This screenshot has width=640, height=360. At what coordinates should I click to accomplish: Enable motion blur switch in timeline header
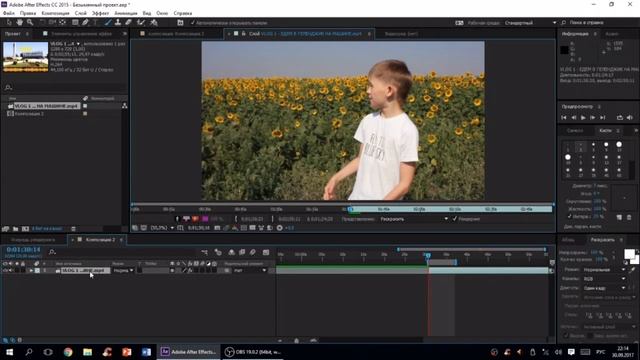253,252
